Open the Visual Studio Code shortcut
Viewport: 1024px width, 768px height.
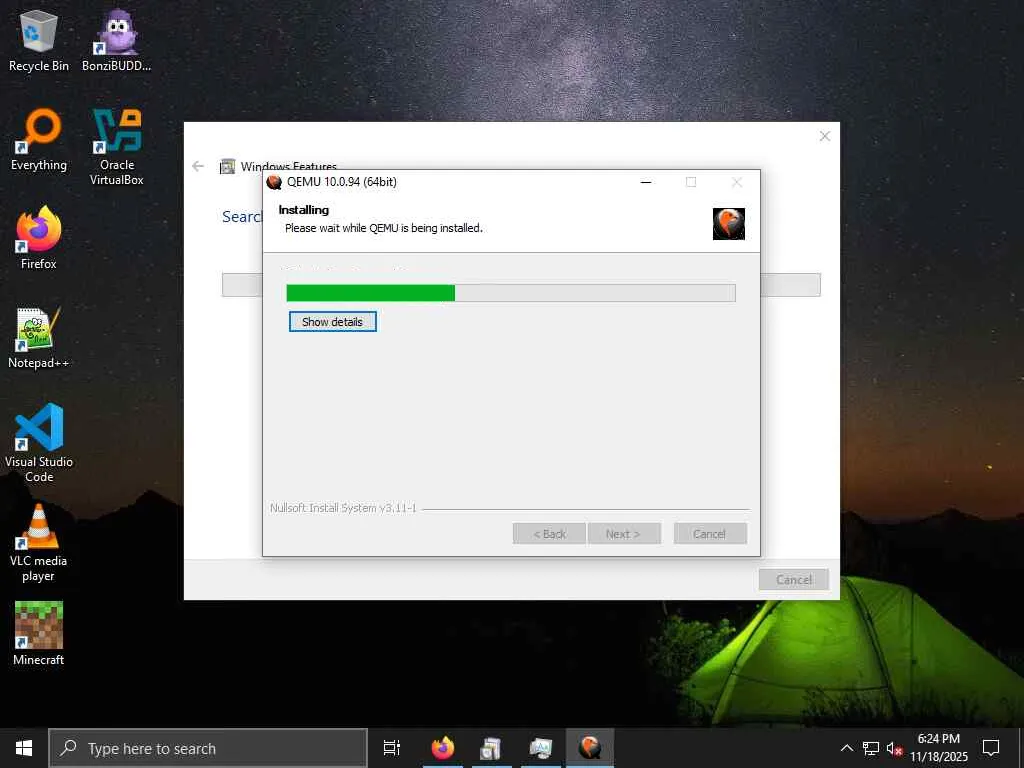coord(39,443)
